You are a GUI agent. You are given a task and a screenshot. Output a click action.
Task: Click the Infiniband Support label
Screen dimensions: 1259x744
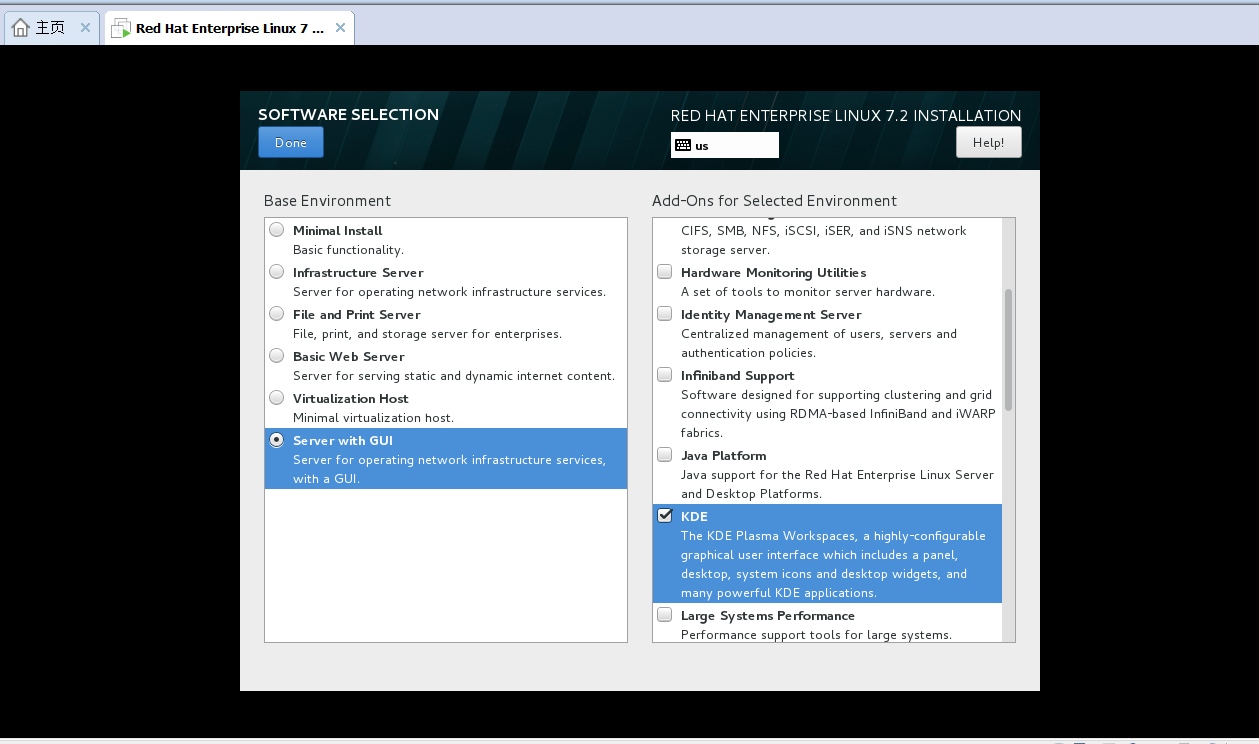(737, 376)
